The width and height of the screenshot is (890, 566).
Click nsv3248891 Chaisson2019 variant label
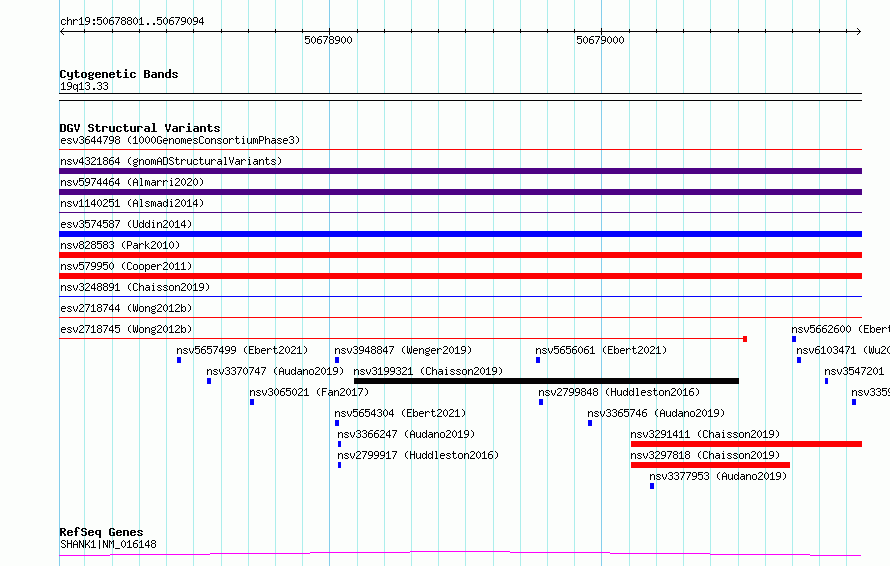click(135, 287)
